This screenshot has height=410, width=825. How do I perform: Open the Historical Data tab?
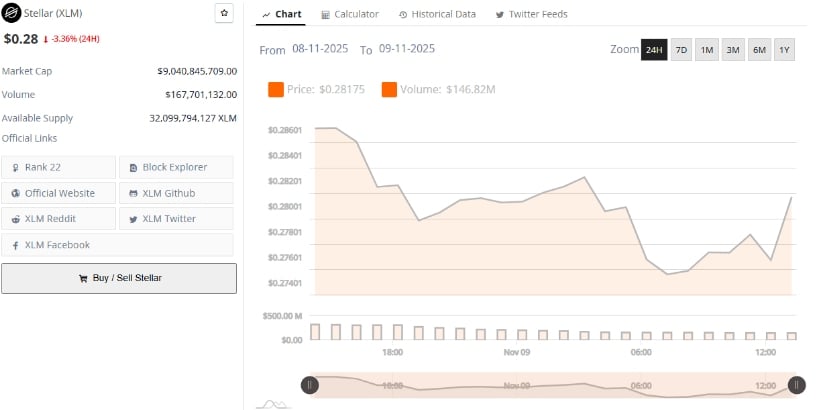437,14
